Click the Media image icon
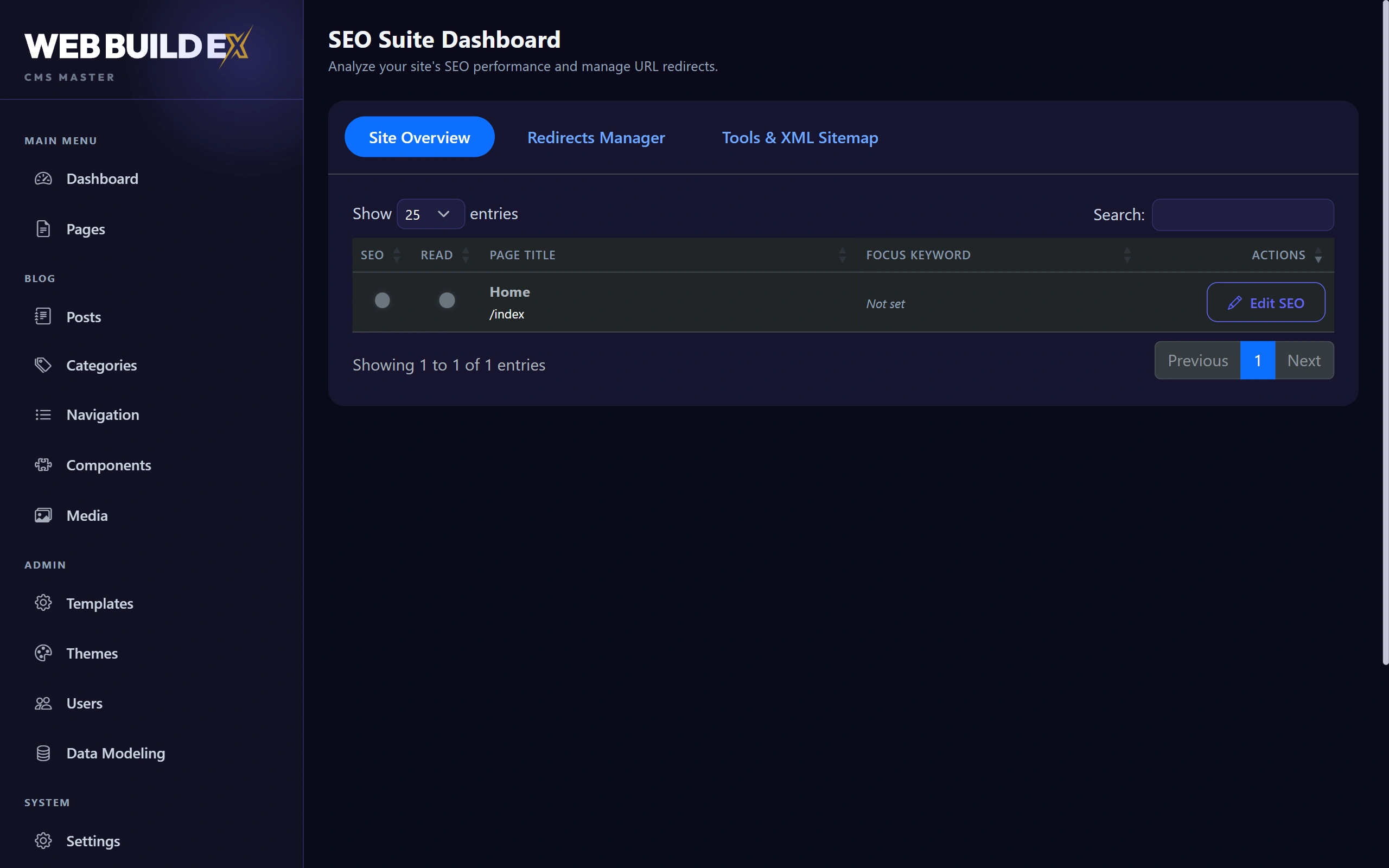Image resolution: width=1389 pixels, height=868 pixels. click(x=43, y=515)
